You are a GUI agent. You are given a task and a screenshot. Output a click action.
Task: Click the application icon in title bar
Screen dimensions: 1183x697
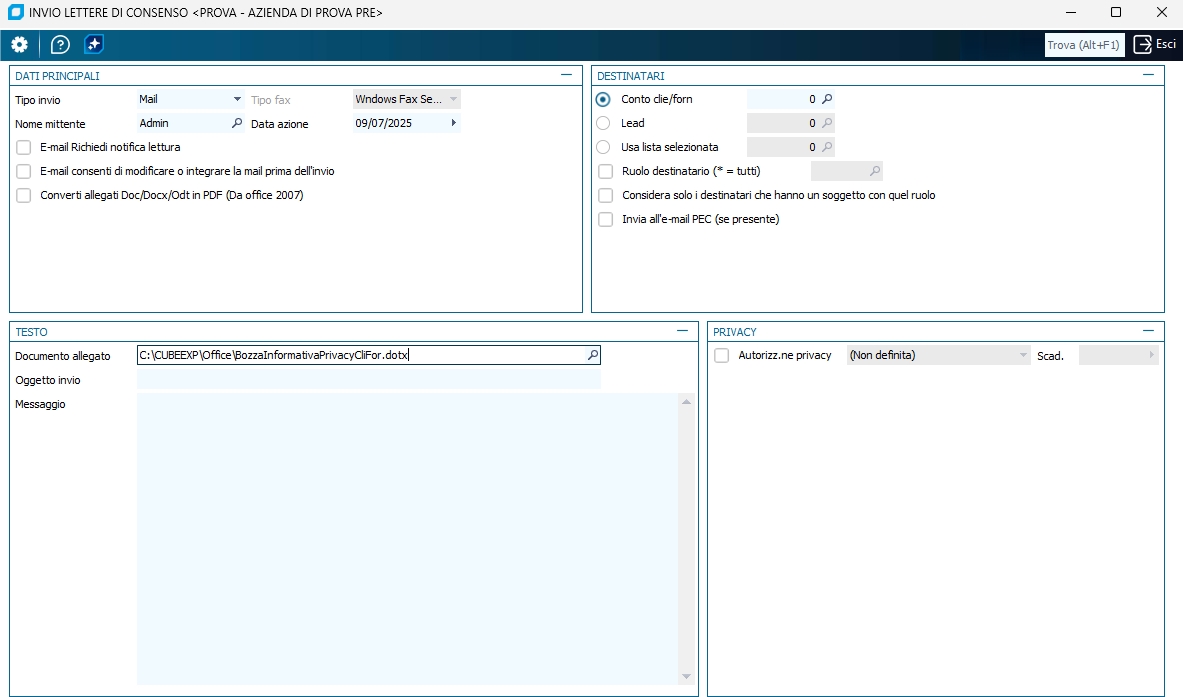point(16,12)
